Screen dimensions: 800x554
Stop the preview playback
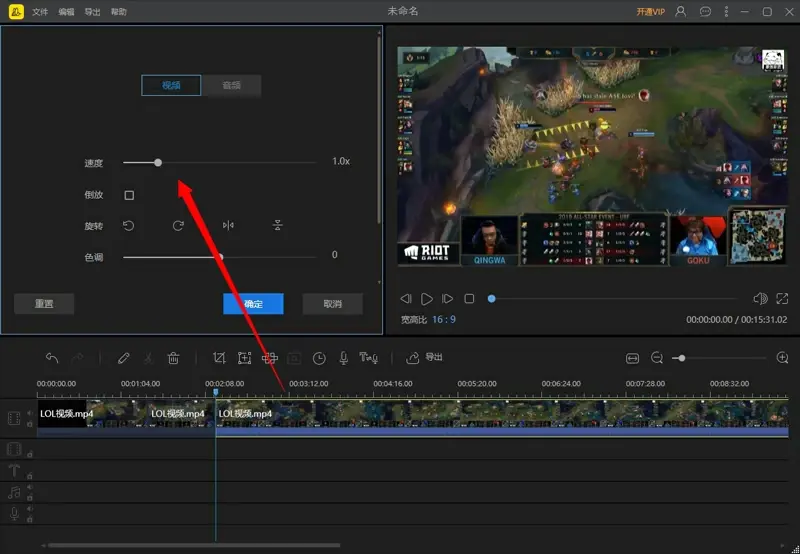pos(469,298)
